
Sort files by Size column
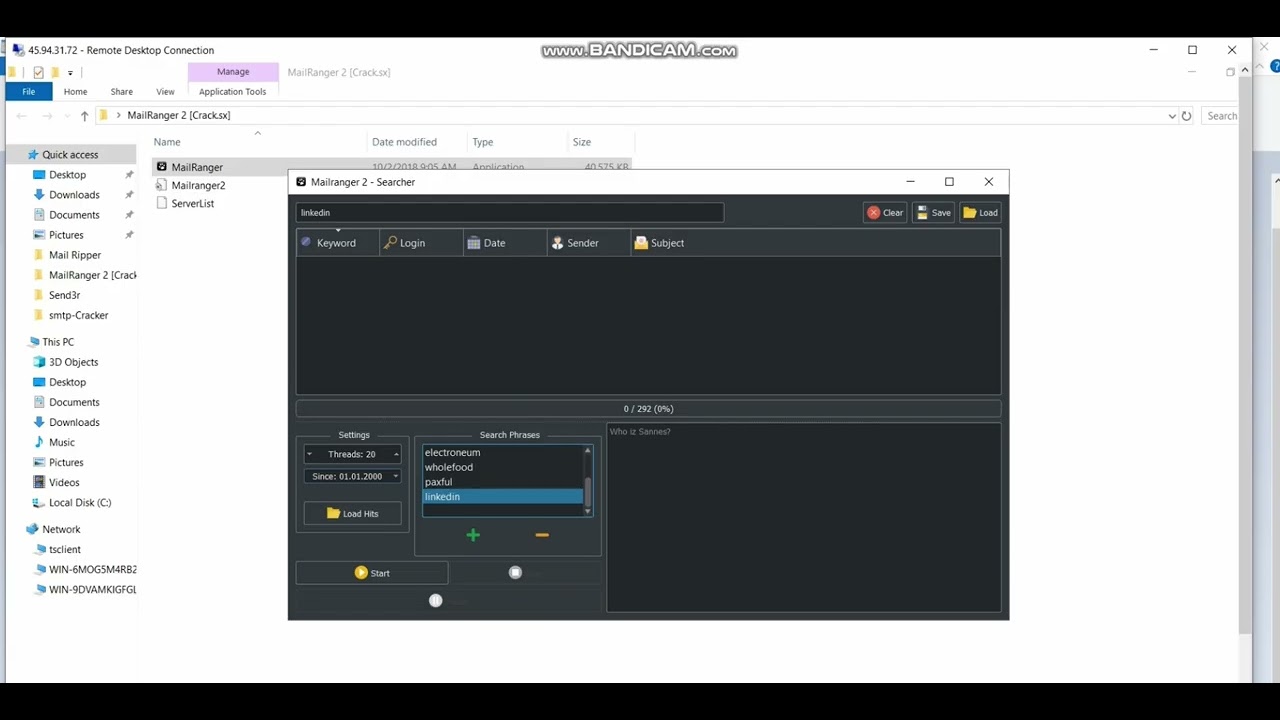[581, 142]
